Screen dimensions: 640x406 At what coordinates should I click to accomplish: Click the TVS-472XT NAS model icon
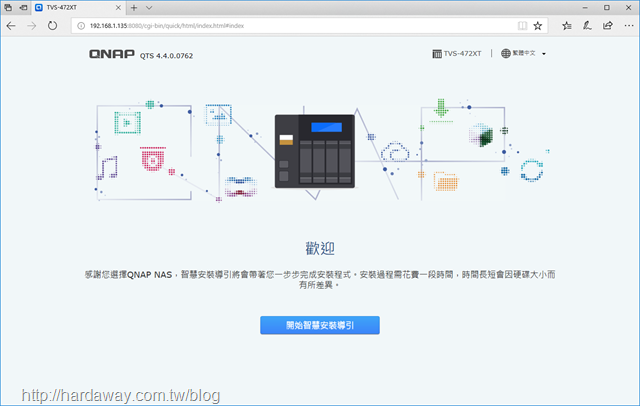(x=437, y=53)
